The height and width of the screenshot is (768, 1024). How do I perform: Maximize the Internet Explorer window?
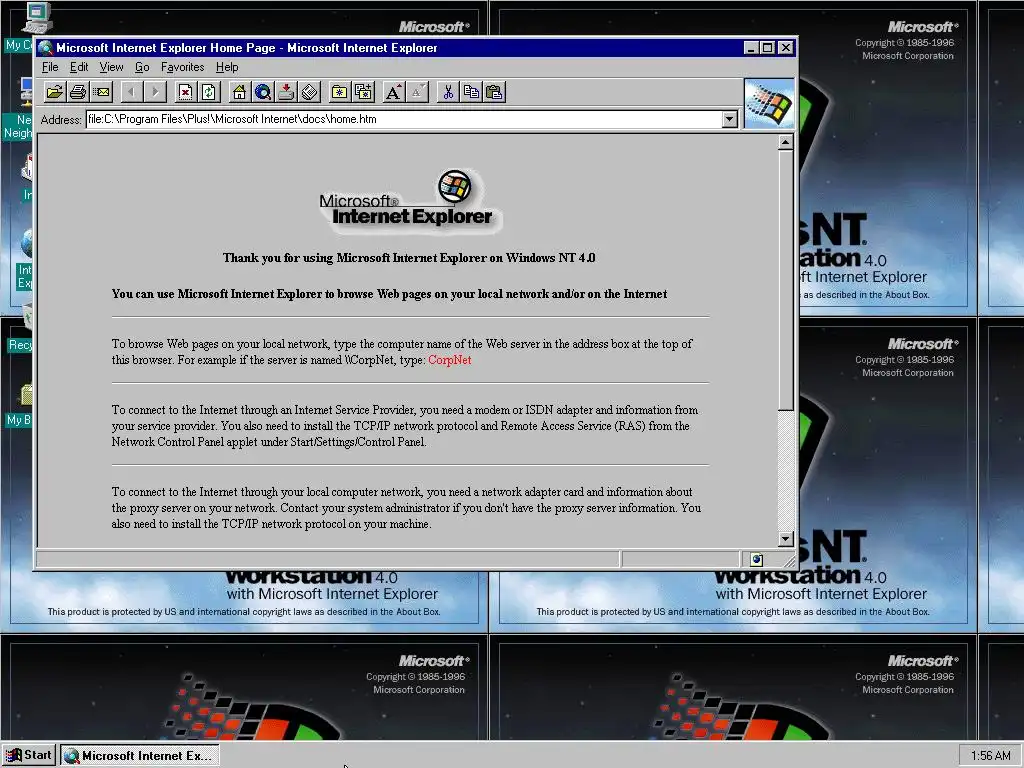[768, 48]
